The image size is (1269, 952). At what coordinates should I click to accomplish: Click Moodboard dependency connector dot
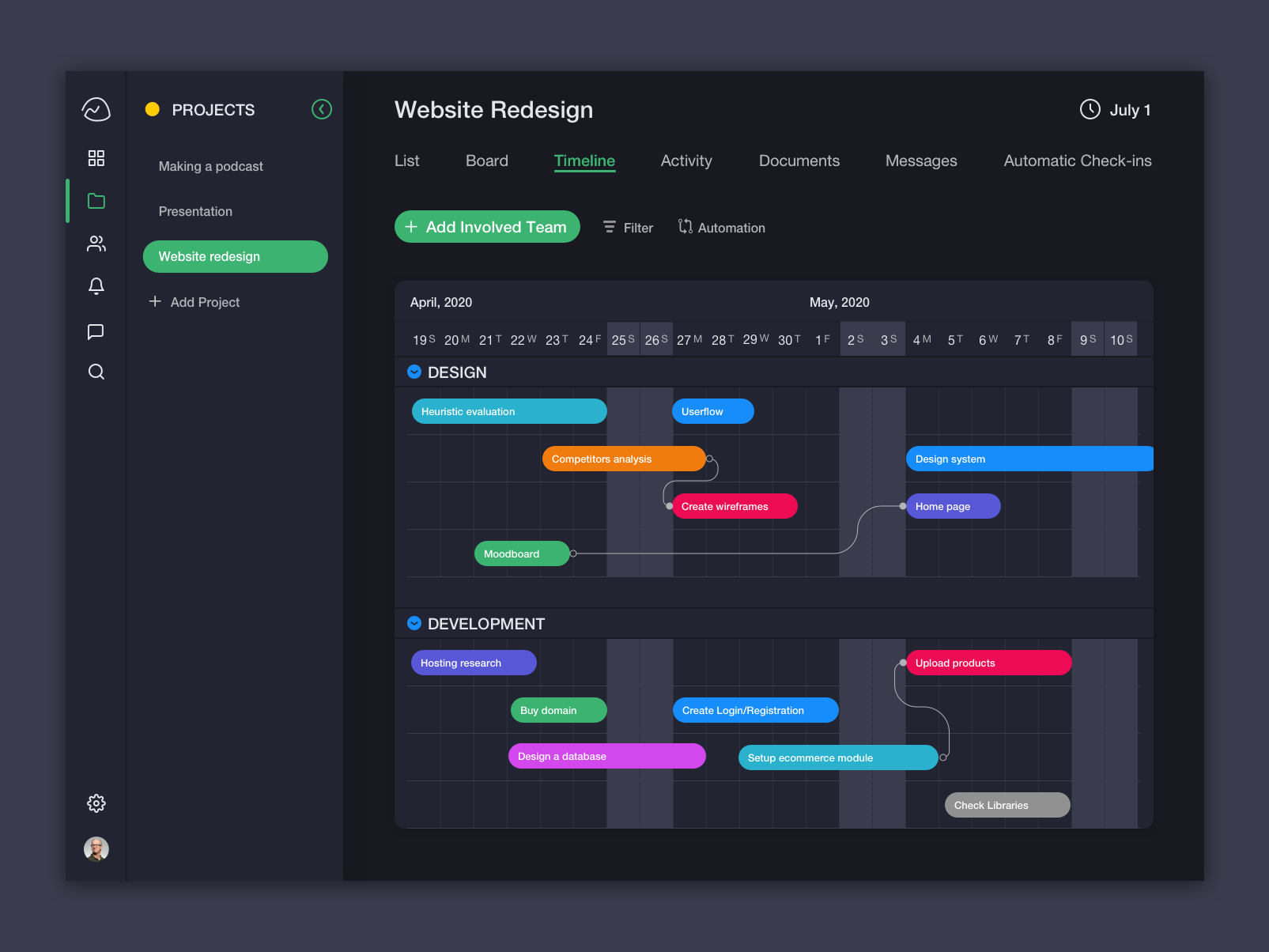coord(573,553)
